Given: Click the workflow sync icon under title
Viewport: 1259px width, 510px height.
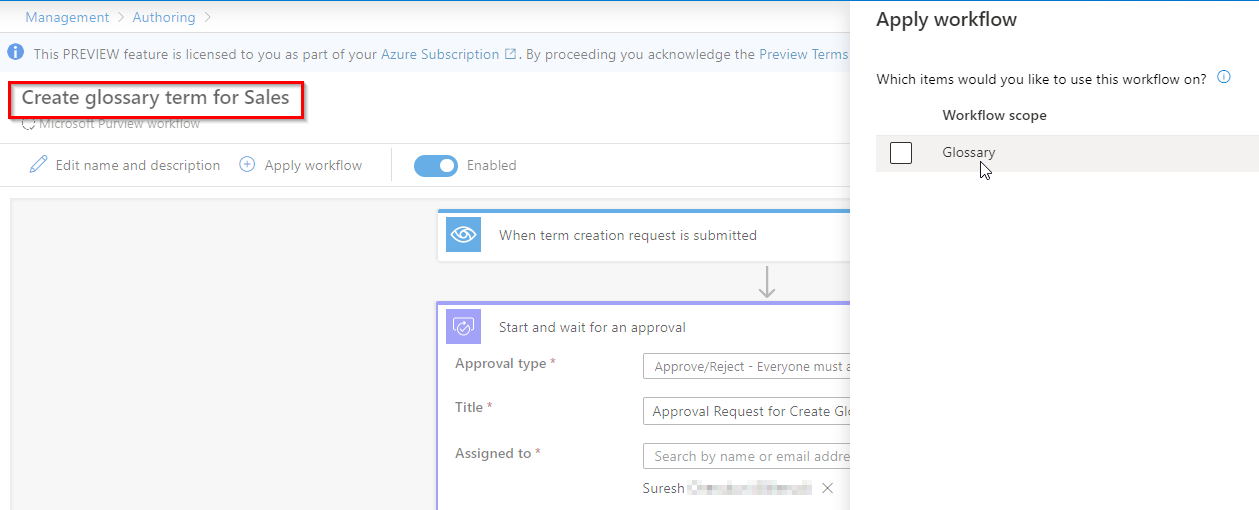Looking at the screenshot, I should [29, 124].
